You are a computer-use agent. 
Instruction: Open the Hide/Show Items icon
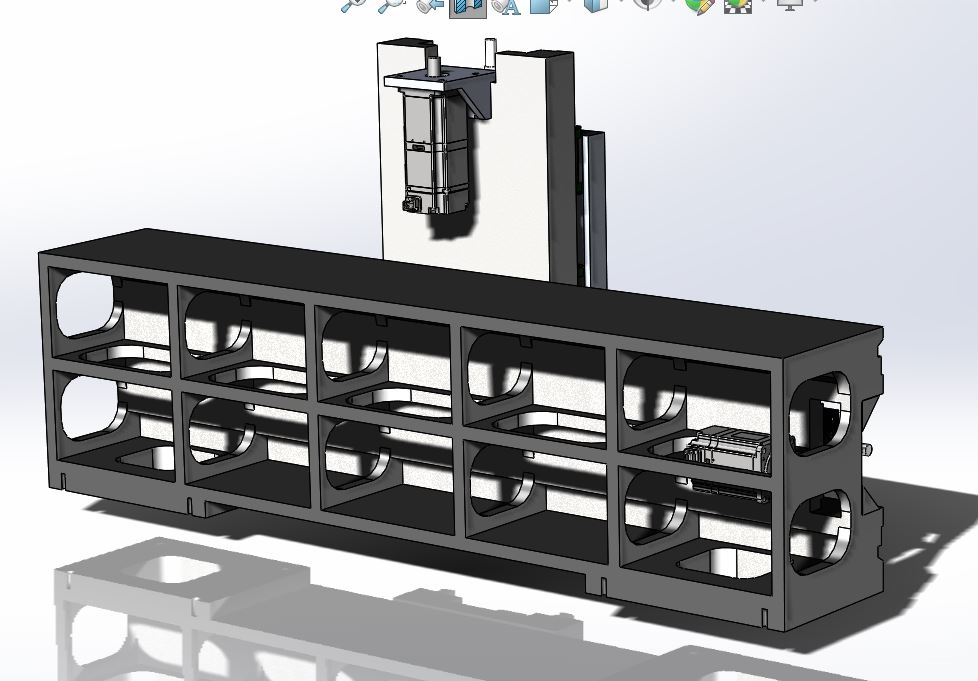(x=648, y=4)
